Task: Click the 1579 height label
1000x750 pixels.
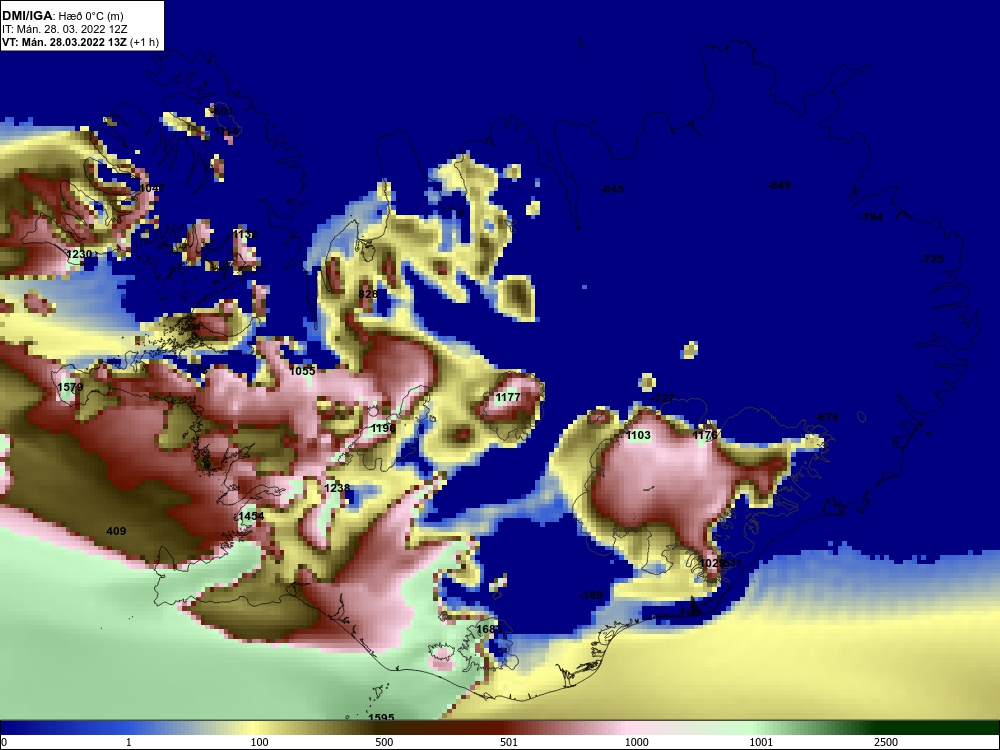Action: [x=70, y=387]
